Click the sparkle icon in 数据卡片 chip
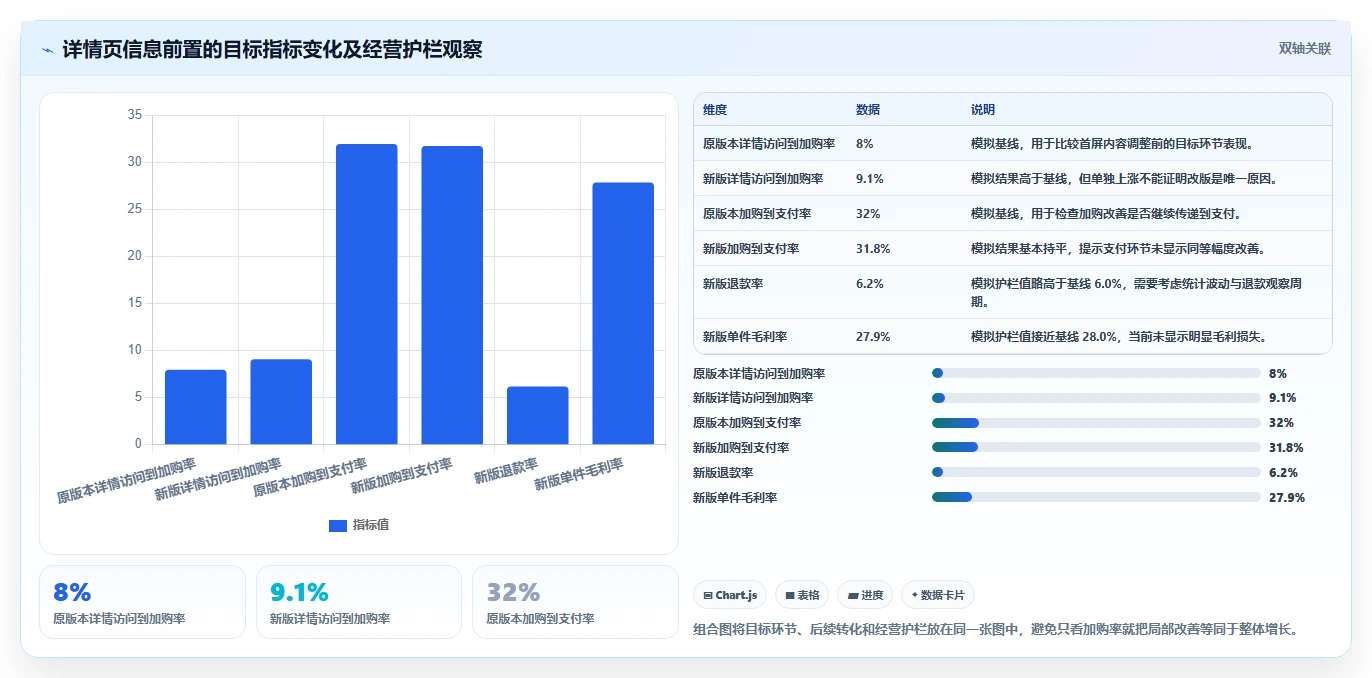 (914, 595)
